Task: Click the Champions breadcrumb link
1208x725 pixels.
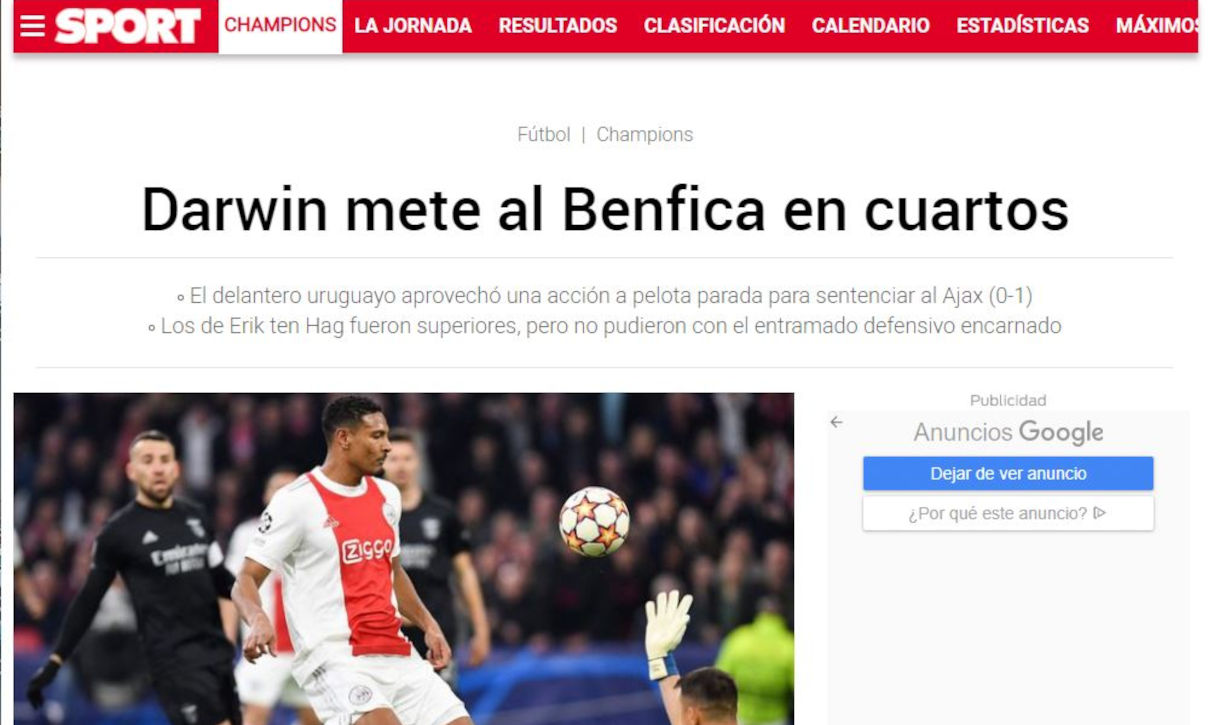Action: pos(645,134)
